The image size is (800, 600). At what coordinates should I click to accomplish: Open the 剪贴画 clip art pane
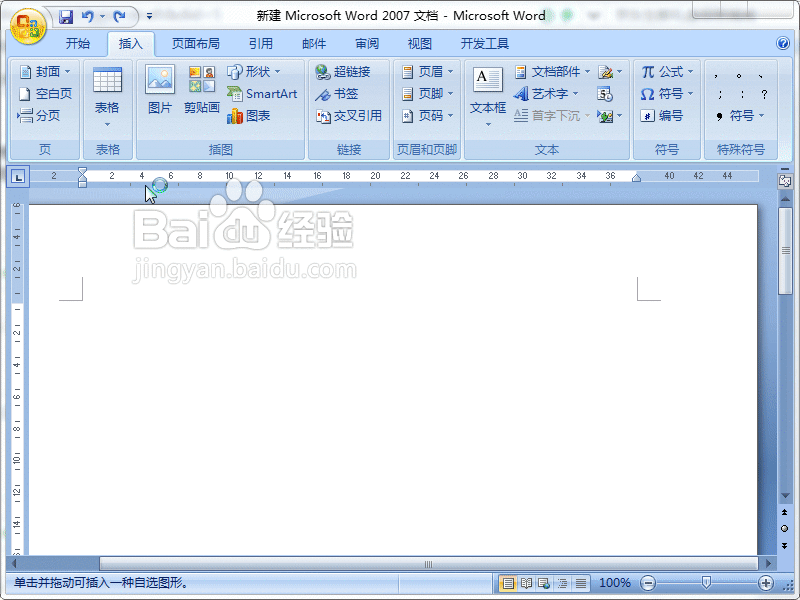tap(201, 85)
